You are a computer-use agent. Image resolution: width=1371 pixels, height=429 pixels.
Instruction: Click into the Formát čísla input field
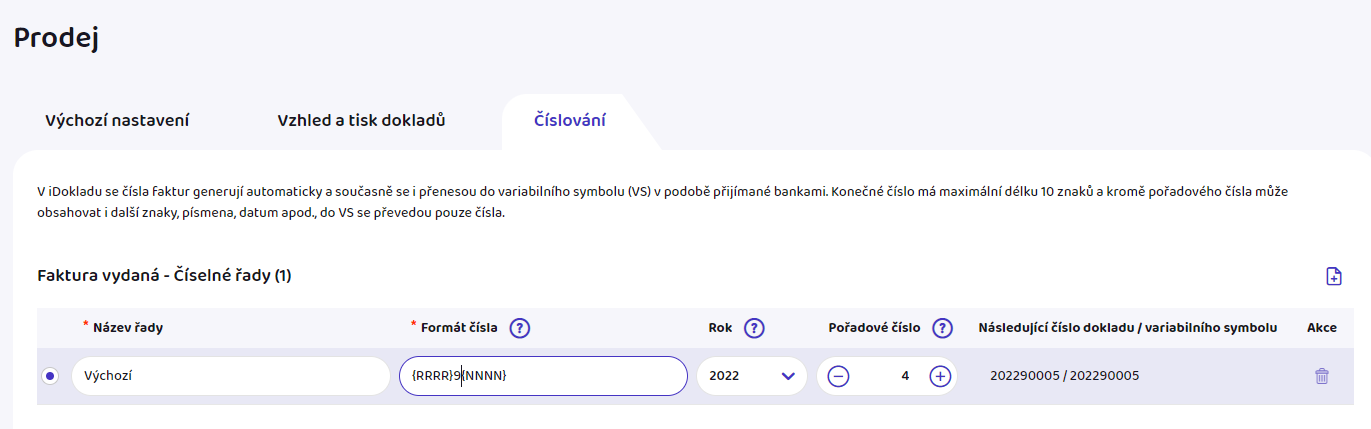pos(543,376)
